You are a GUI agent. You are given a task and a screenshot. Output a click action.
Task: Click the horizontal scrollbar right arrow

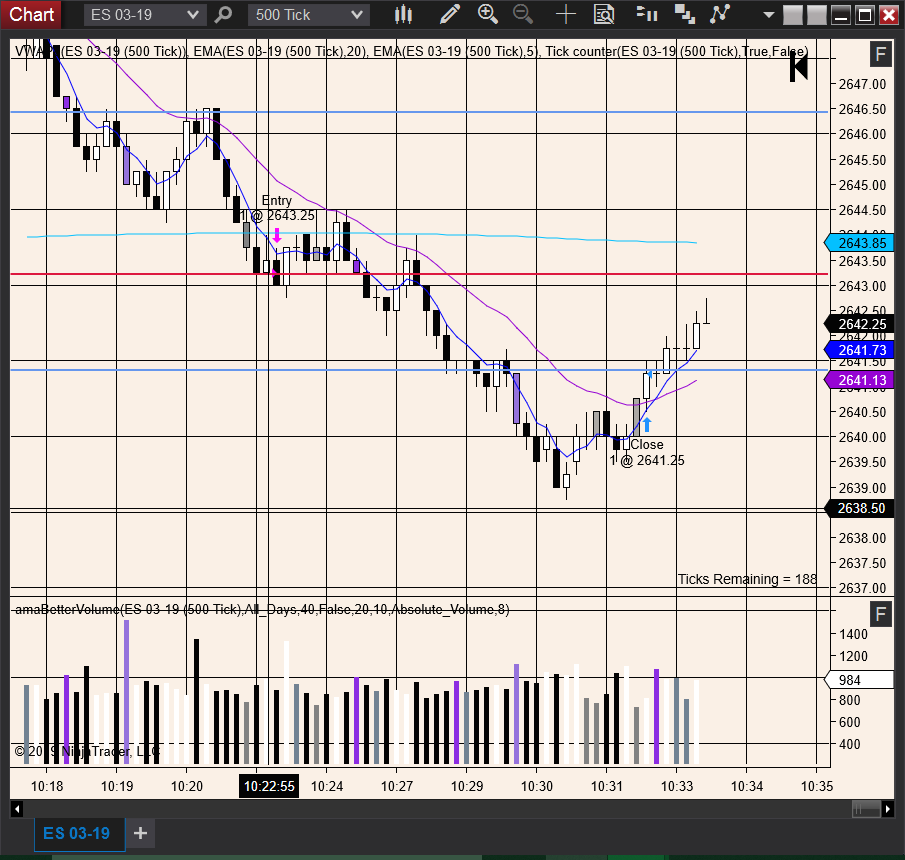point(887,809)
